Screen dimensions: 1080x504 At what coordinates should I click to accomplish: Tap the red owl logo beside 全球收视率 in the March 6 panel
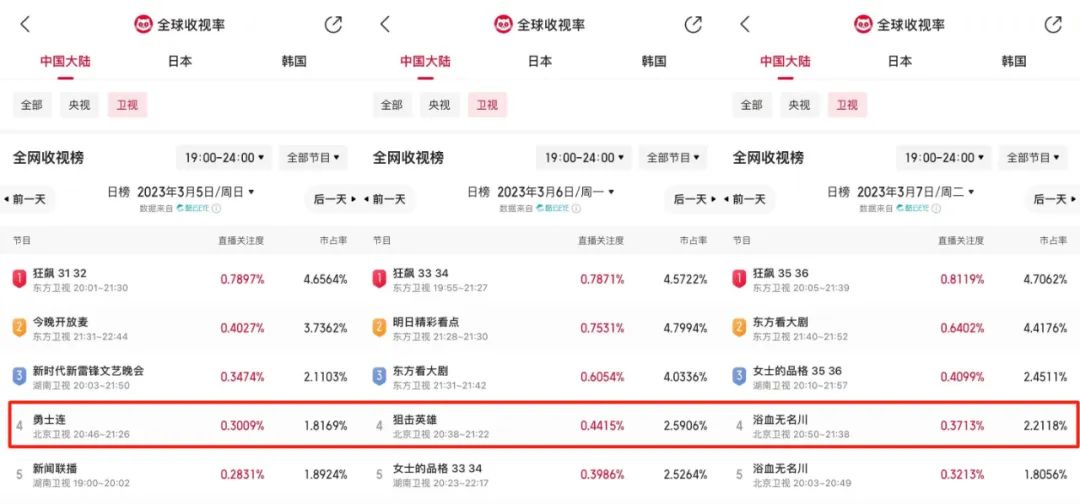pos(503,25)
